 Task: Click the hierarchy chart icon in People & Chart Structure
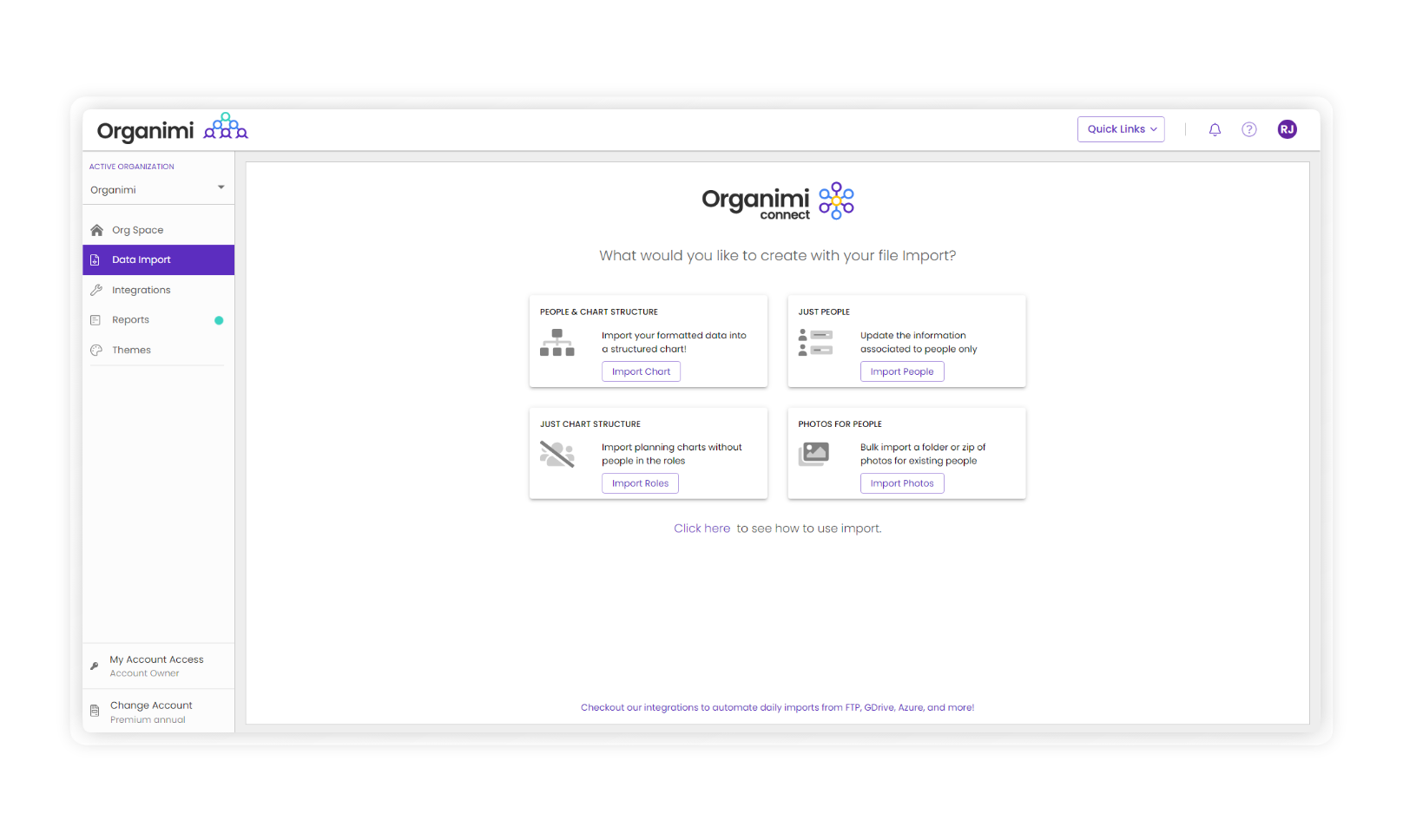pyautogui.click(x=557, y=343)
